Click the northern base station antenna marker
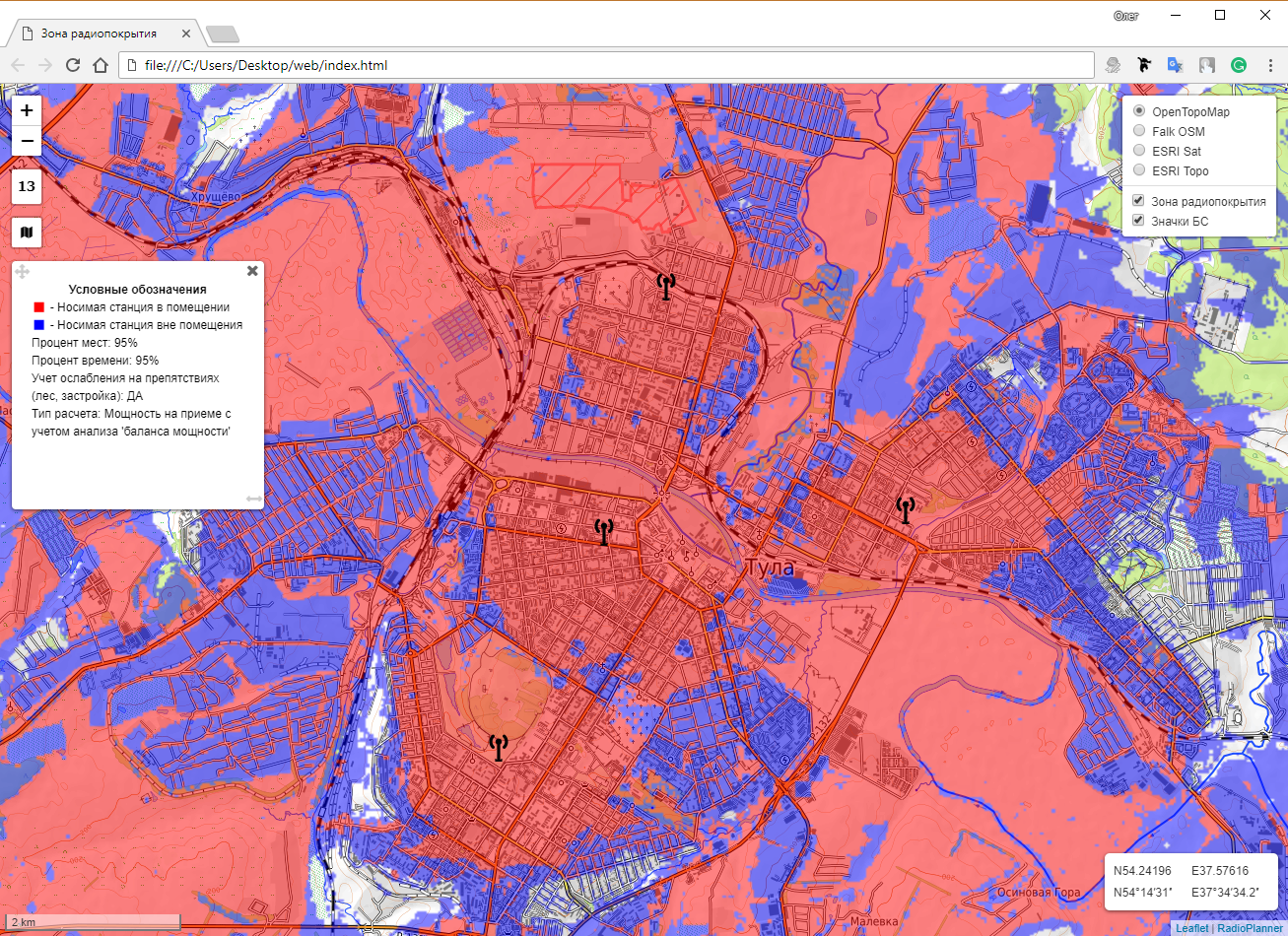Viewport: 1288px width, 936px height. click(x=666, y=287)
